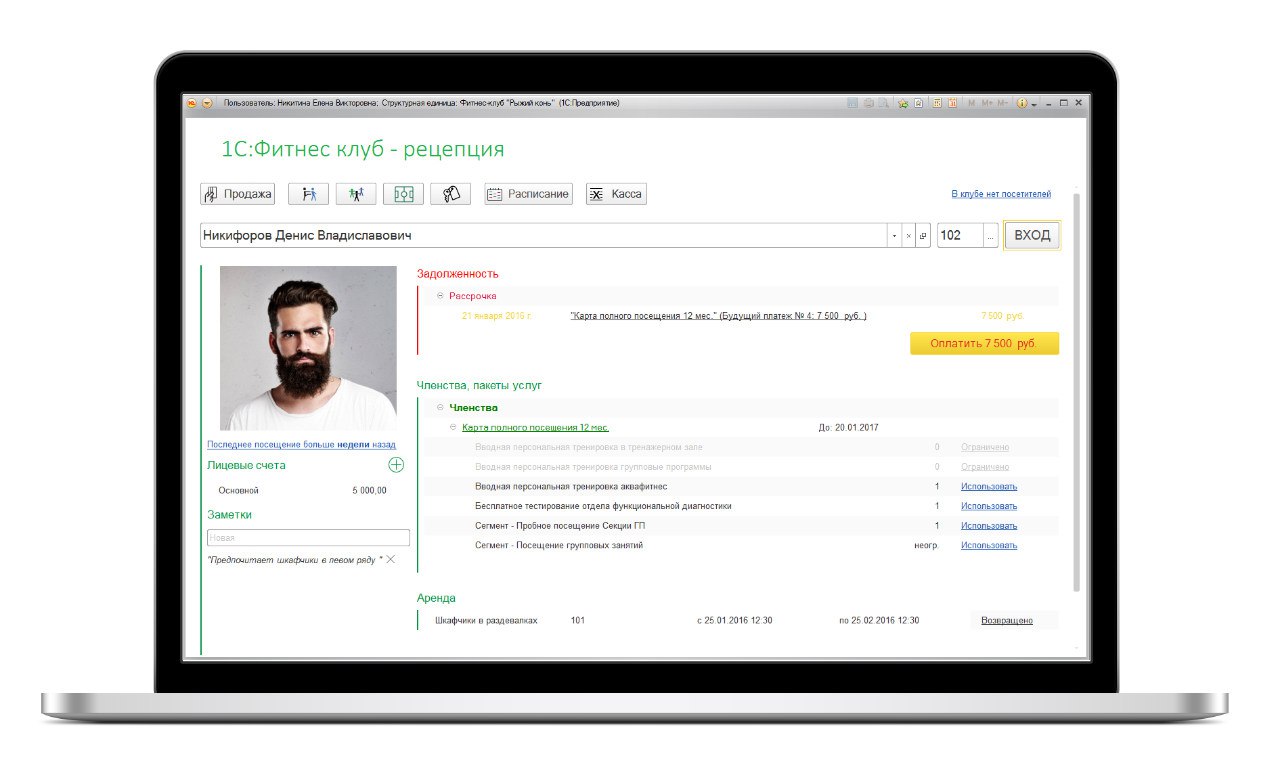1280x776 pixels.
Task: Click the vertical scrollbar of the form
Action: [x=1076, y=390]
